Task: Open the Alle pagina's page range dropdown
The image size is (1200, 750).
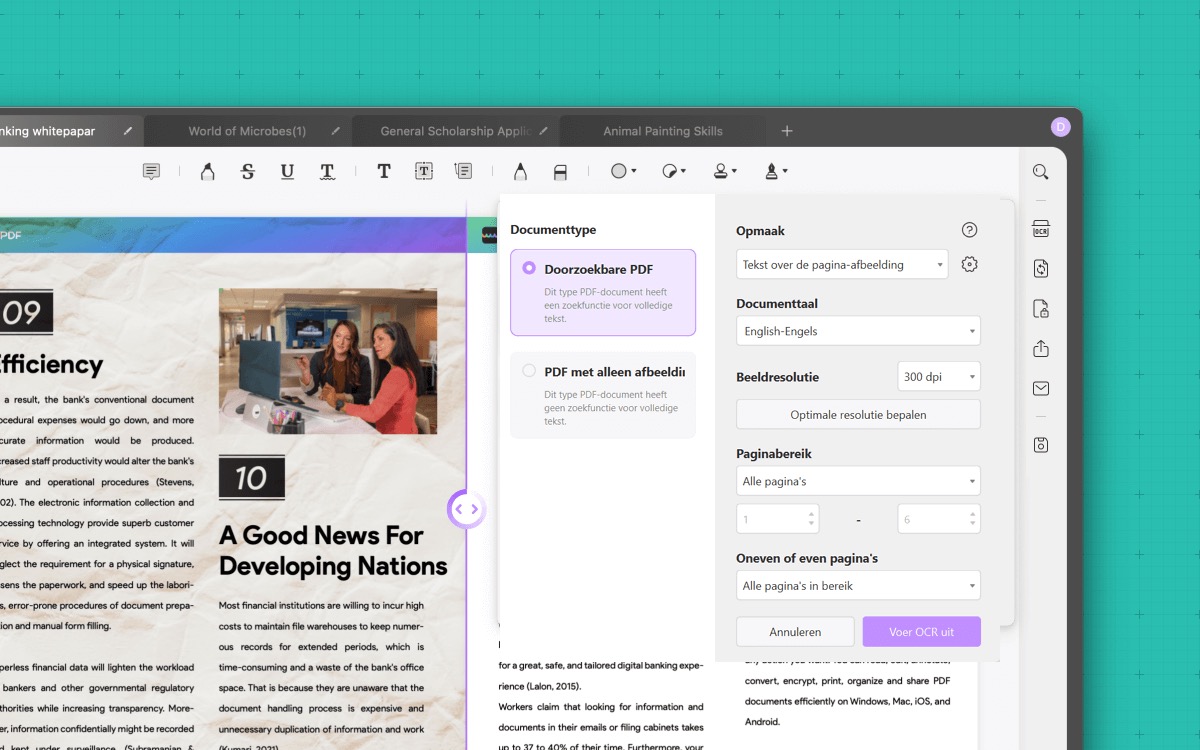Action: 858,481
